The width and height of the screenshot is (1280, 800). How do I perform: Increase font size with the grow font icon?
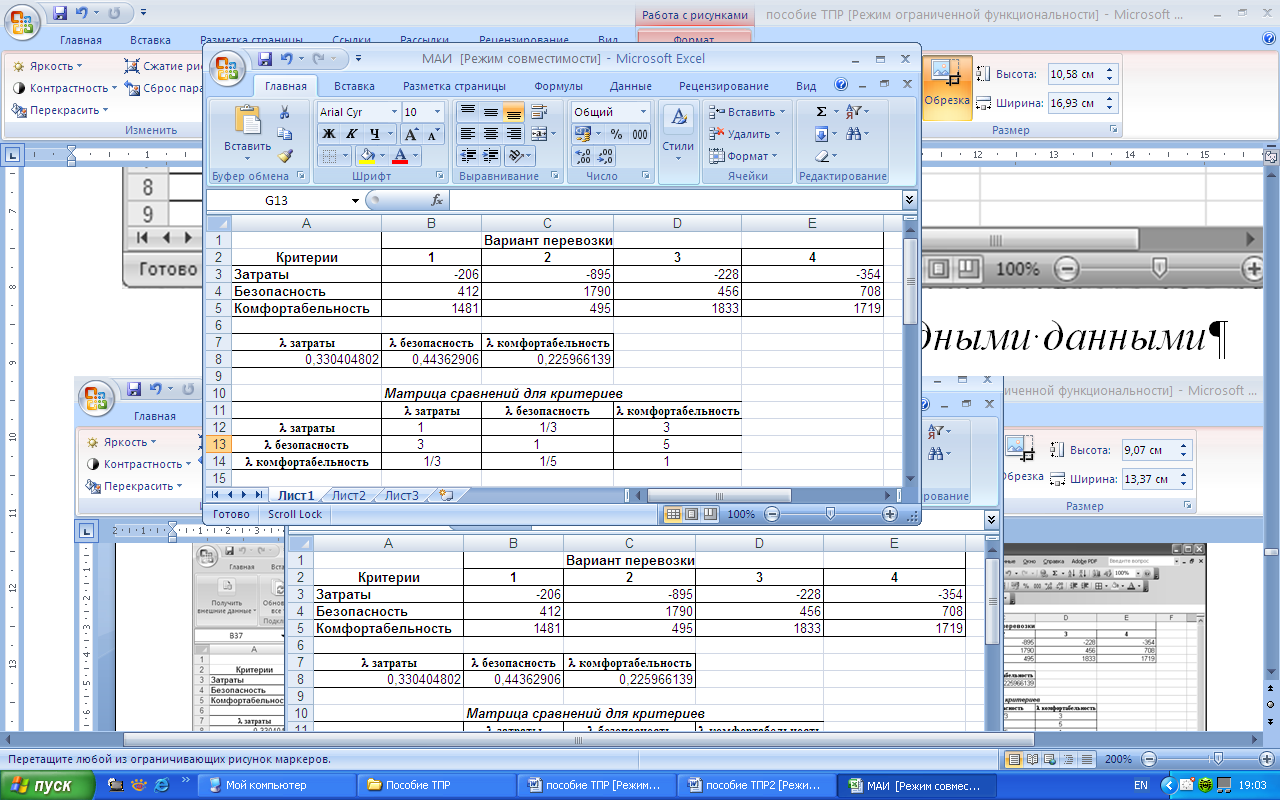(x=411, y=134)
